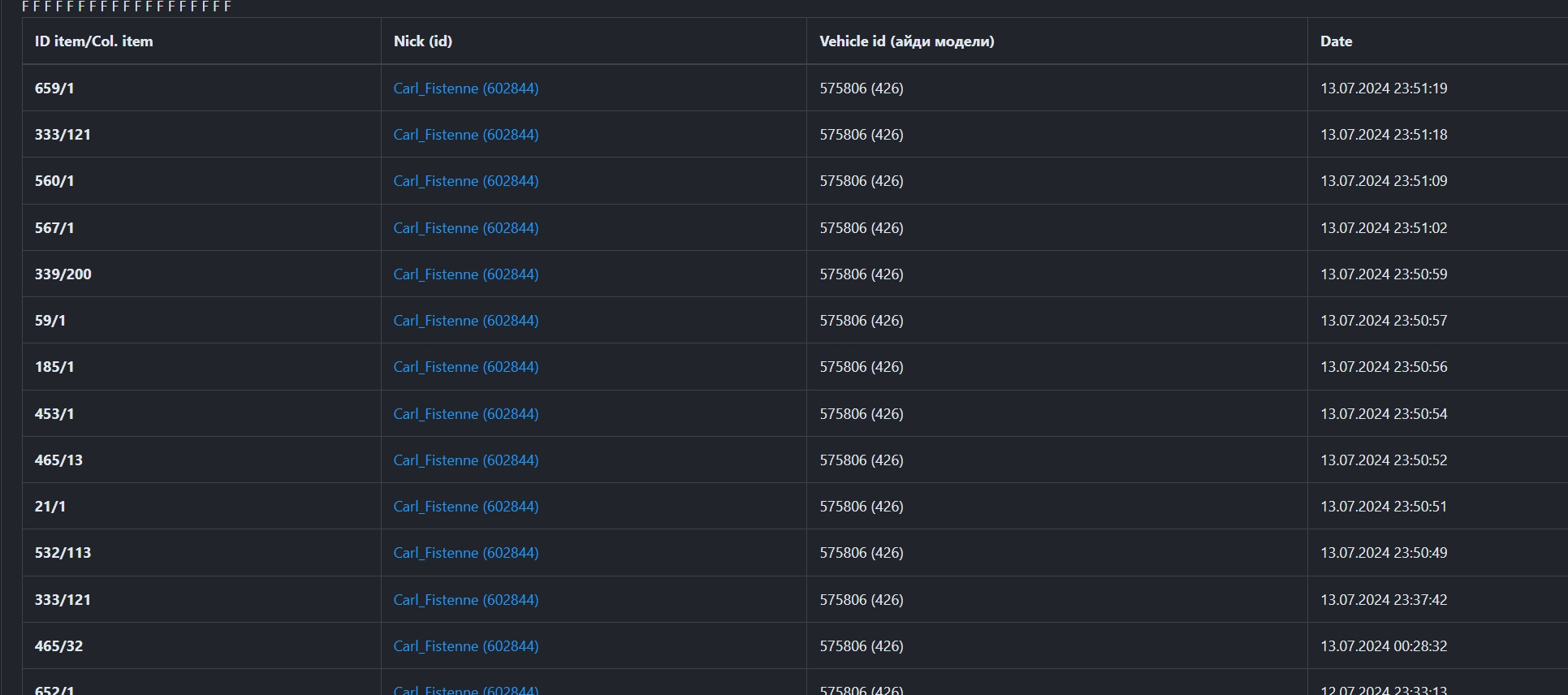This screenshot has width=1568, height=695.
Task: Visit Carl_Fistenne link next to item 185/1
Action: pos(465,367)
